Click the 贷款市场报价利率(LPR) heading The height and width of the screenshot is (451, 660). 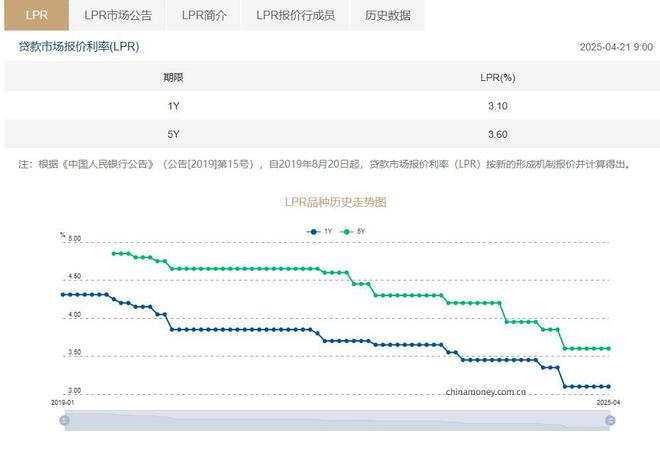coord(79,46)
